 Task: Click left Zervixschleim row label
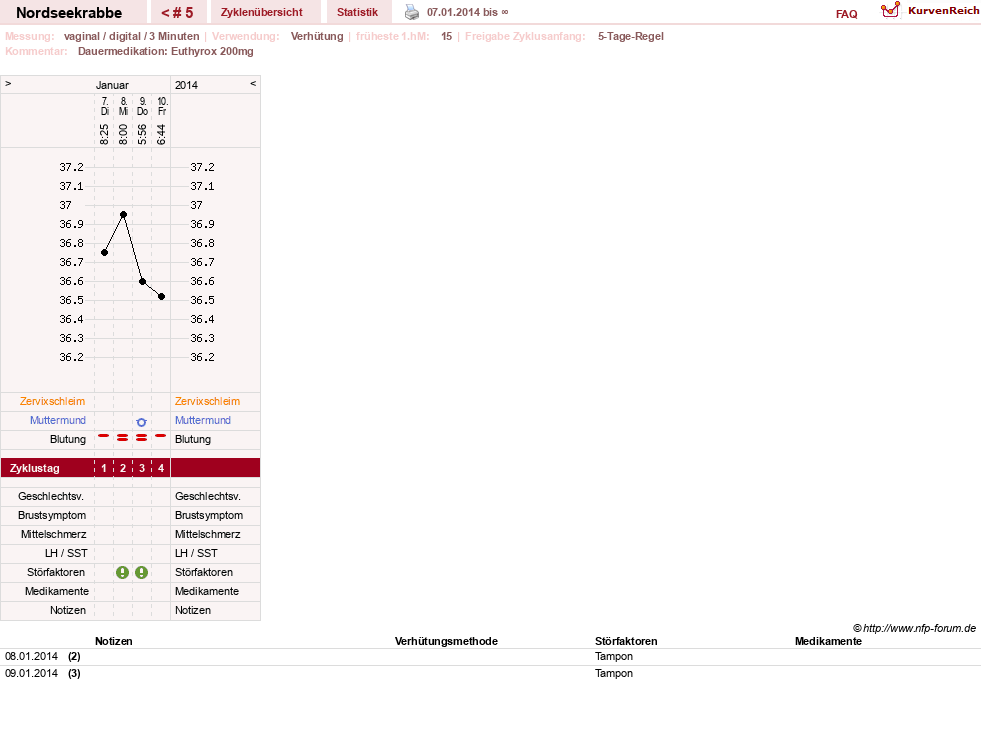coord(53,402)
